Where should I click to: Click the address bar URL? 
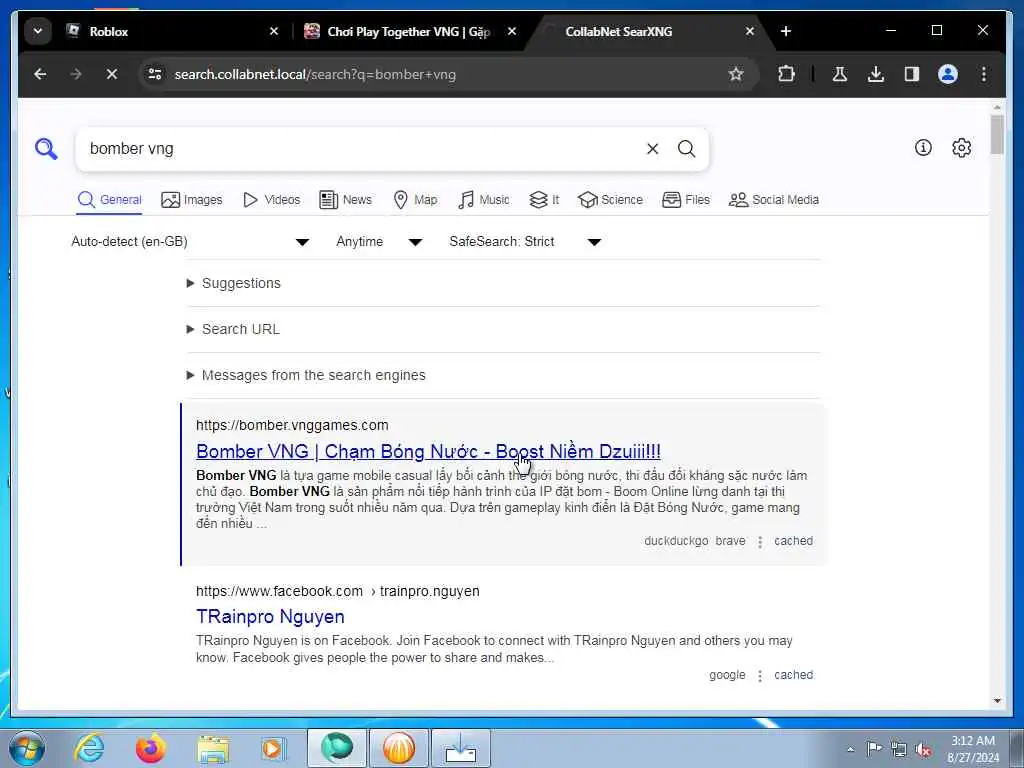(x=315, y=74)
